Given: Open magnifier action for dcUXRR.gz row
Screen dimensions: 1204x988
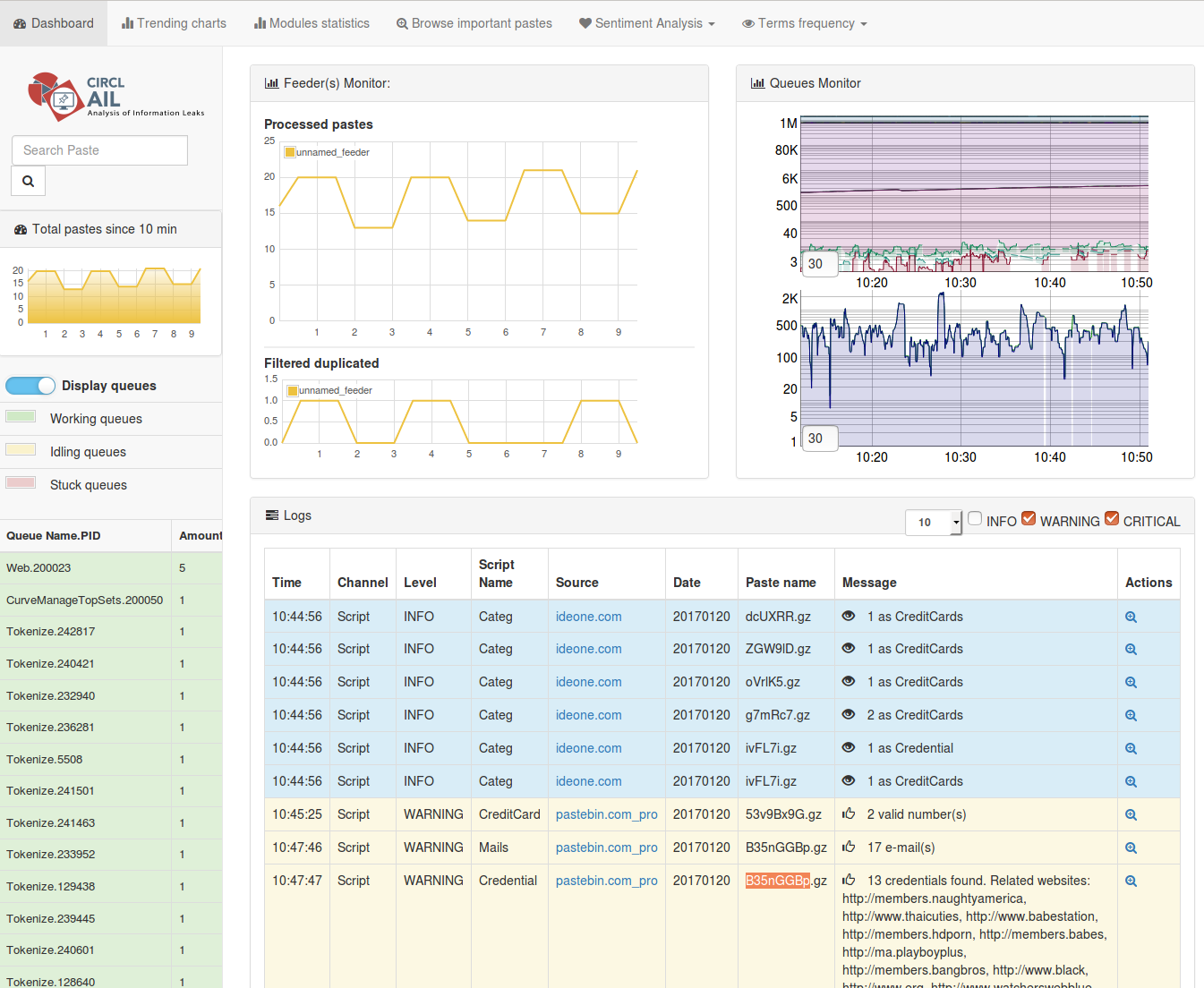Looking at the screenshot, I should [1131, 617].
